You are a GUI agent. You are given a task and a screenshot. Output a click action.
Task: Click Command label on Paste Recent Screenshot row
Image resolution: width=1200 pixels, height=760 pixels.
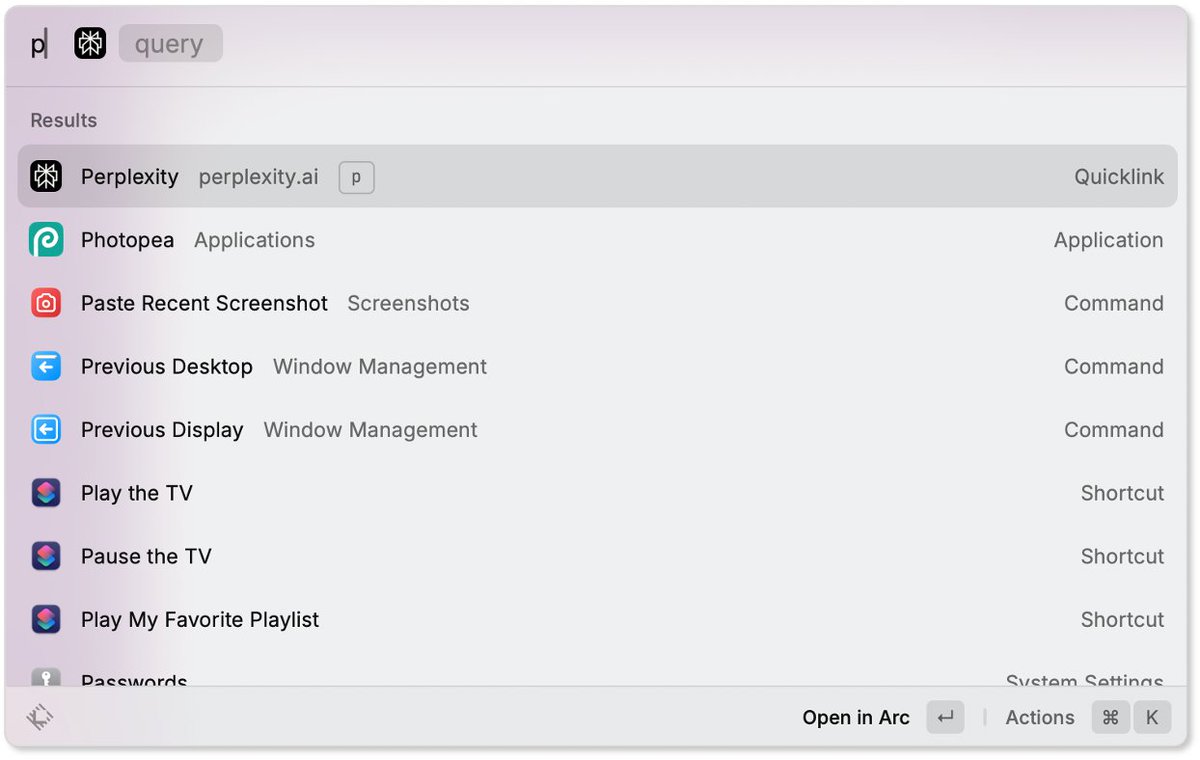1114,303
